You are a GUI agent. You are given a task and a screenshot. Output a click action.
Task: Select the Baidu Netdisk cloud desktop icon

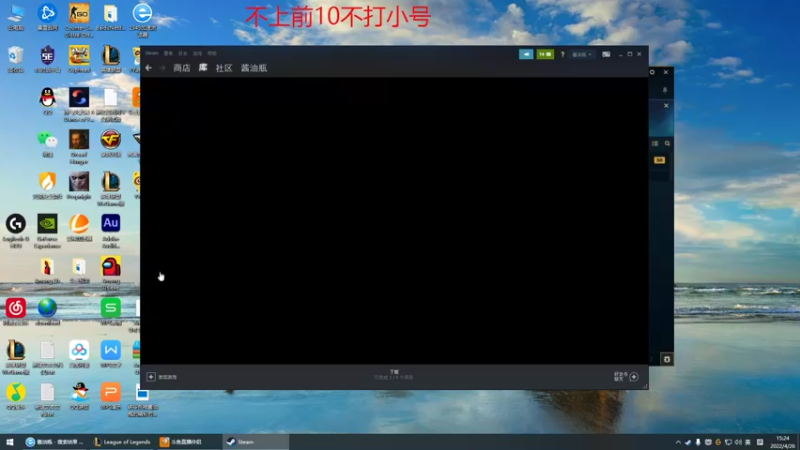click(79, 354)
